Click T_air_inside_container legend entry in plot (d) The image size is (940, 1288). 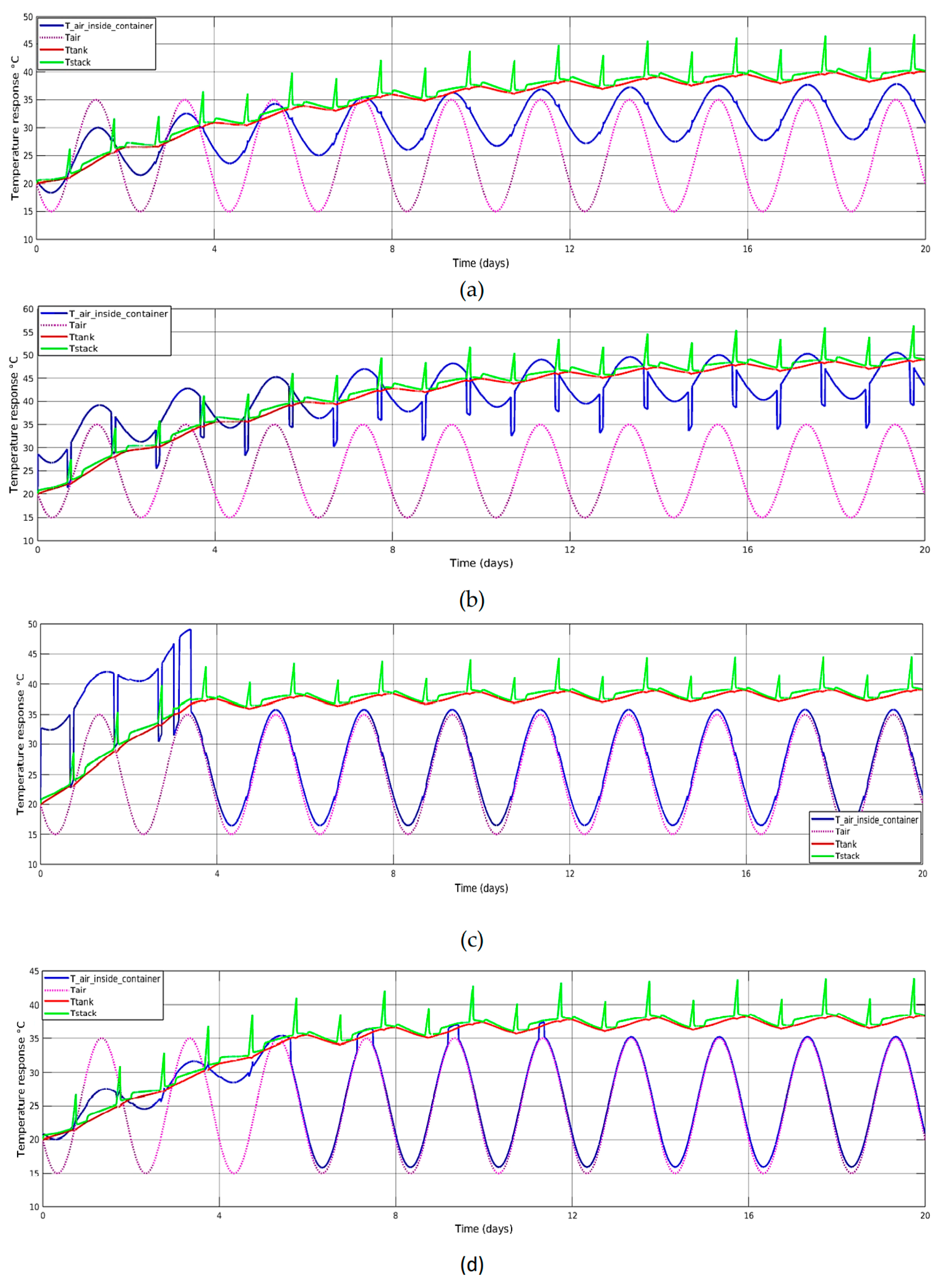(x=115, y=979)
